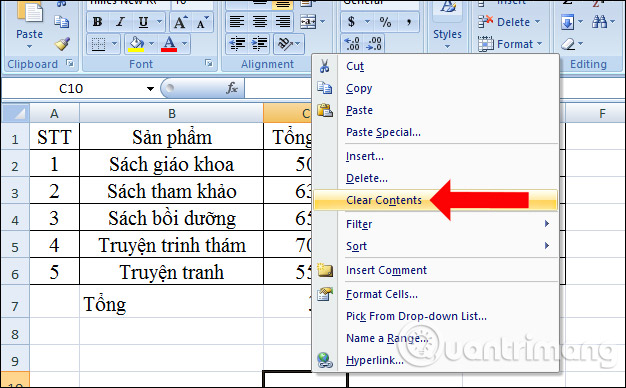Click the Increase Decimal icon
The width and height of the screenshot is (626, 388).
point(352,44)
